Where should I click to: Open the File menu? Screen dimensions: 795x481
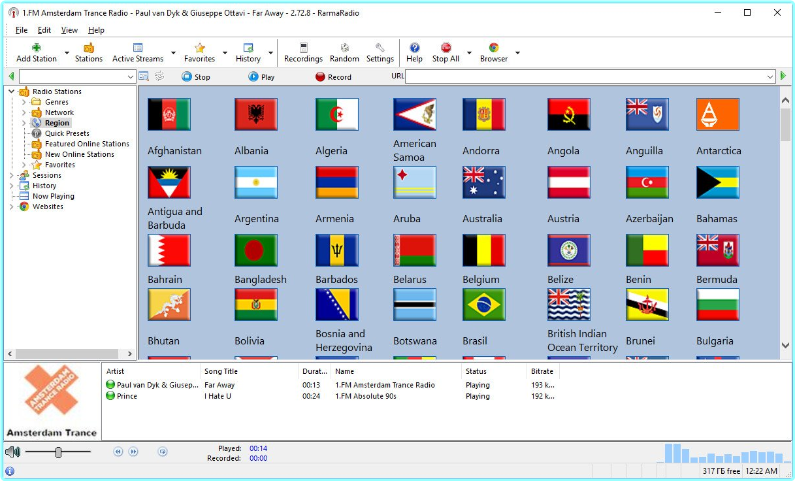click(21, 30)
